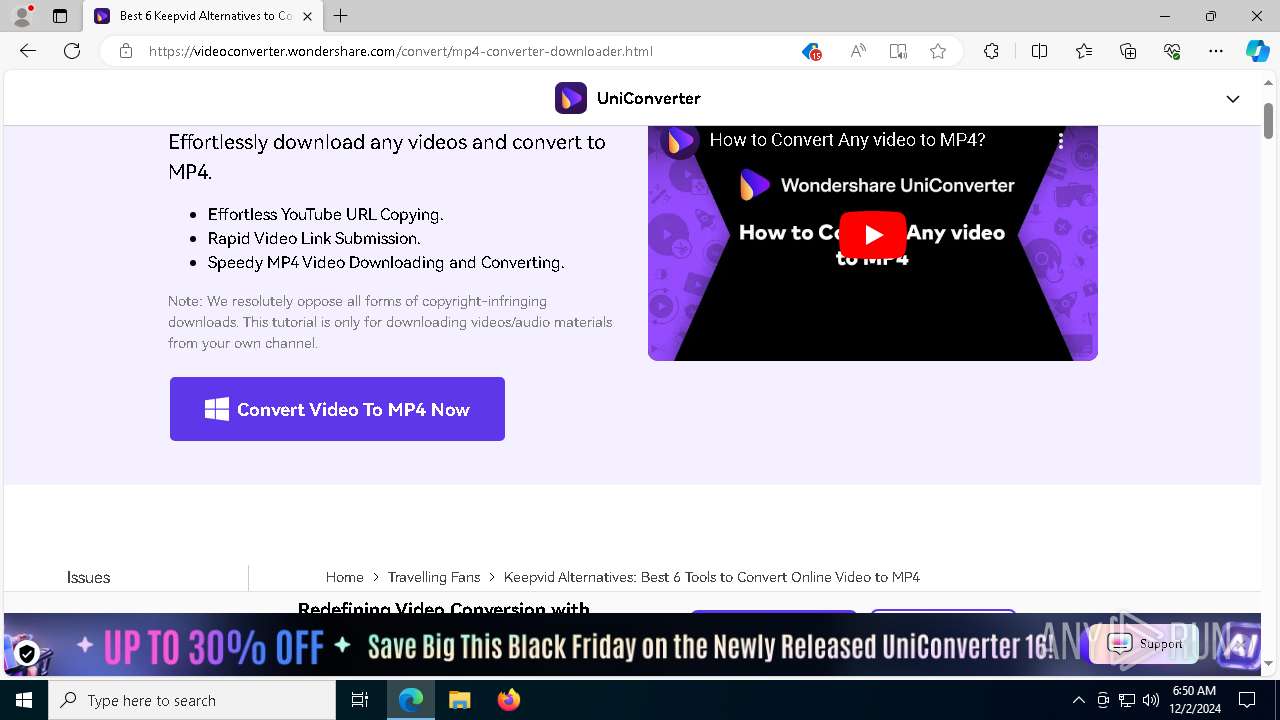Open the Travelling Fans breadcrumb link
Image resolution: width=1280 pixels, height=720 pixels.
point(434,577)
